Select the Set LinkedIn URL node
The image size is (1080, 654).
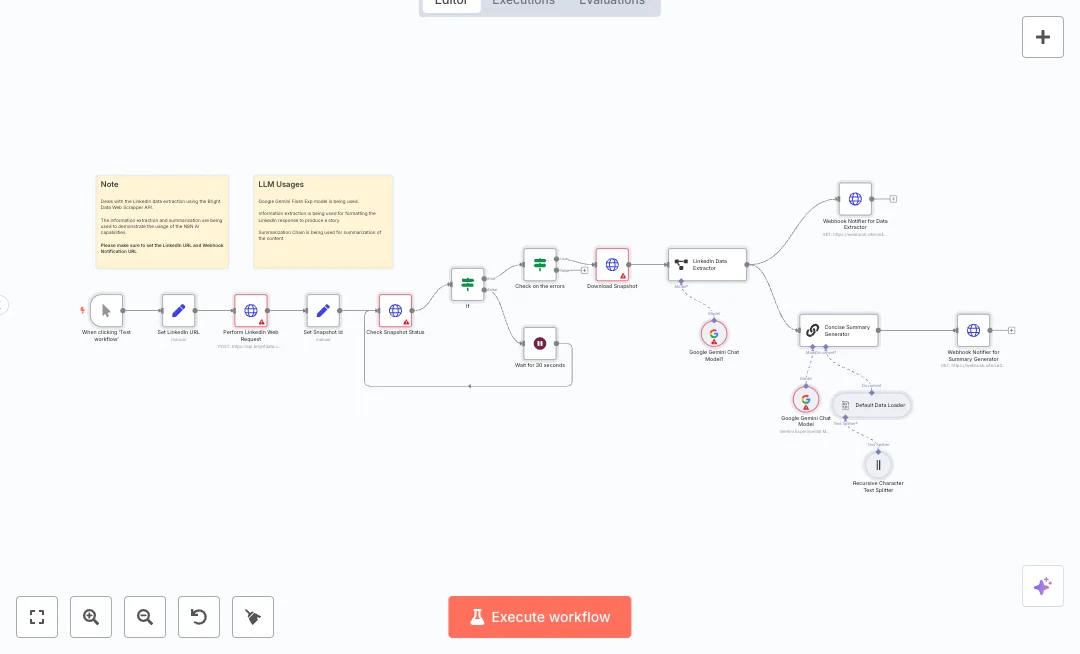click(179, 310)
